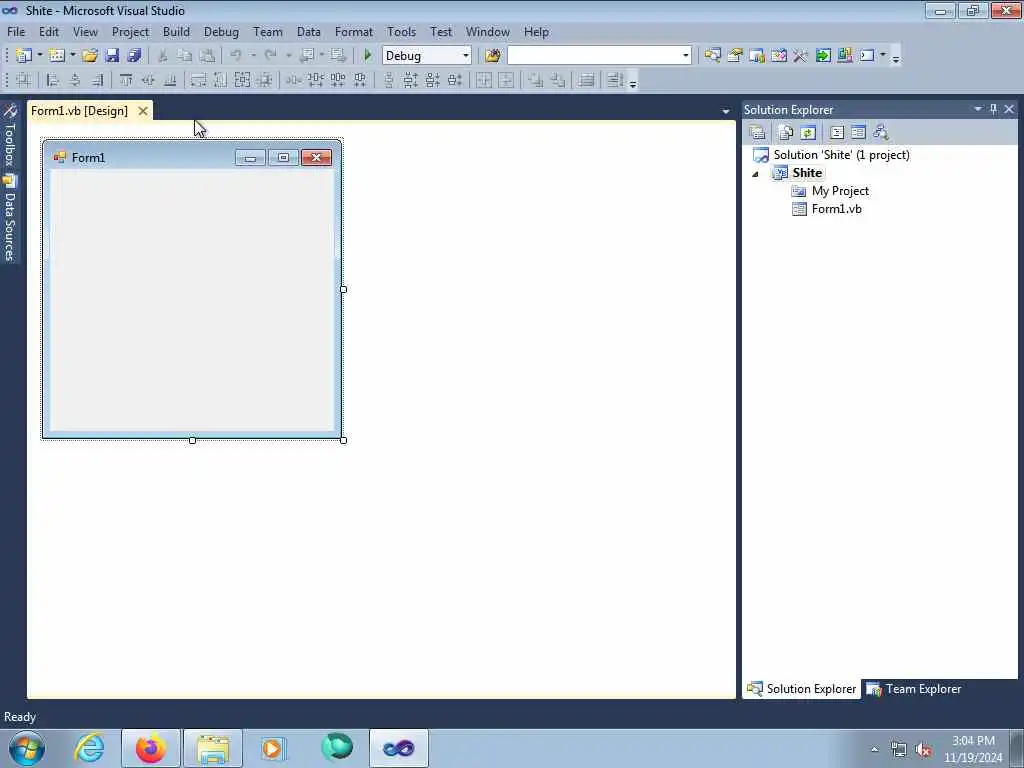Switch to the Team Explorer tab

pos(914,689)
